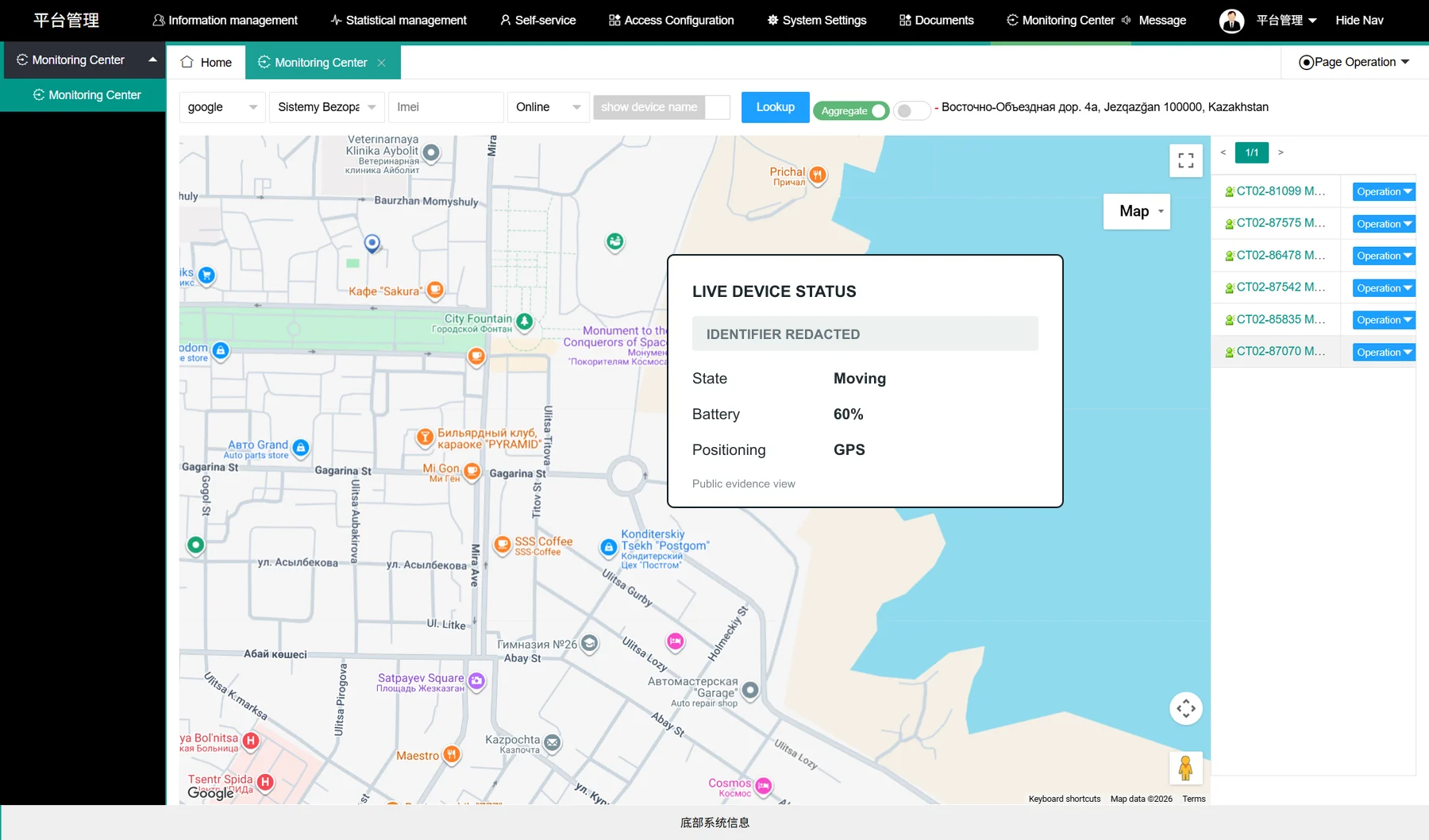Click the Кафе Sakura restaurant marker
1429x840 pixels.
(435, 291)
